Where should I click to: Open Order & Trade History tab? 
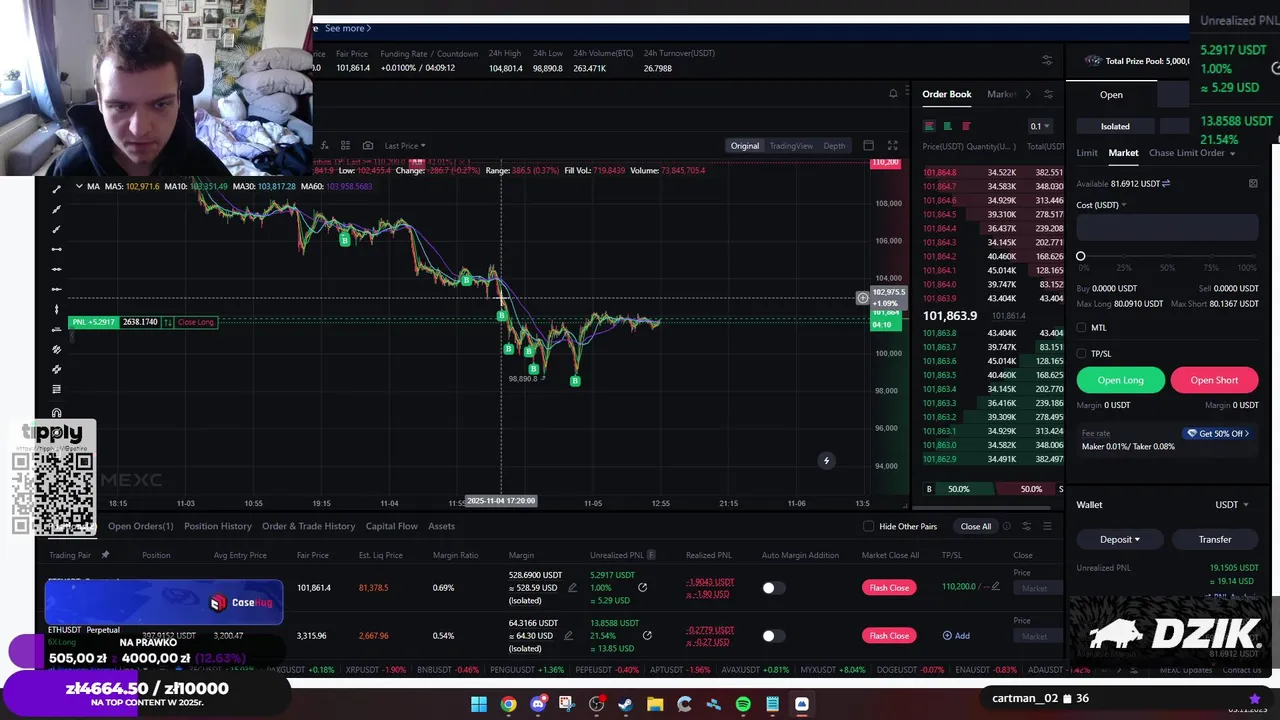click(308, 527)
